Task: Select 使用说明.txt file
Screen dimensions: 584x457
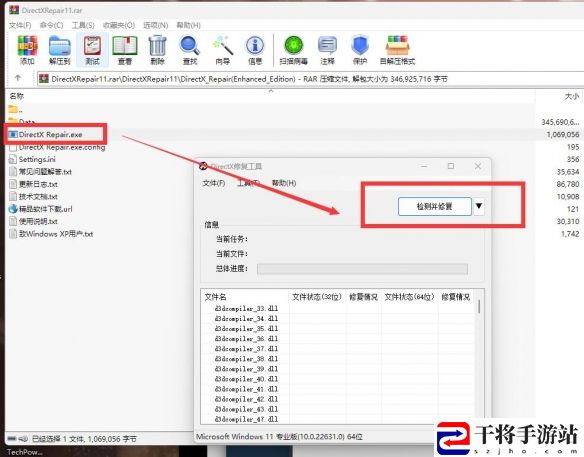Action: [x=33, y=222]
